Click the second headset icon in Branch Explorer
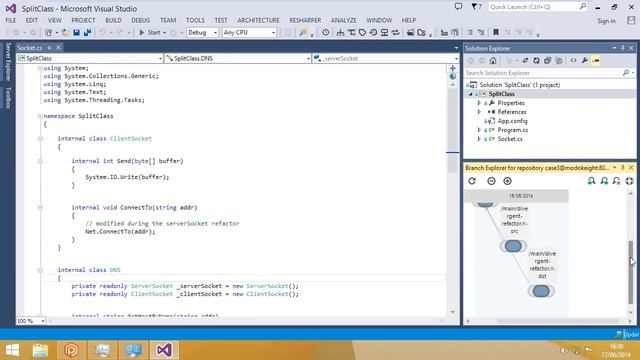This screenshot has height=360, width=640. 604,181
